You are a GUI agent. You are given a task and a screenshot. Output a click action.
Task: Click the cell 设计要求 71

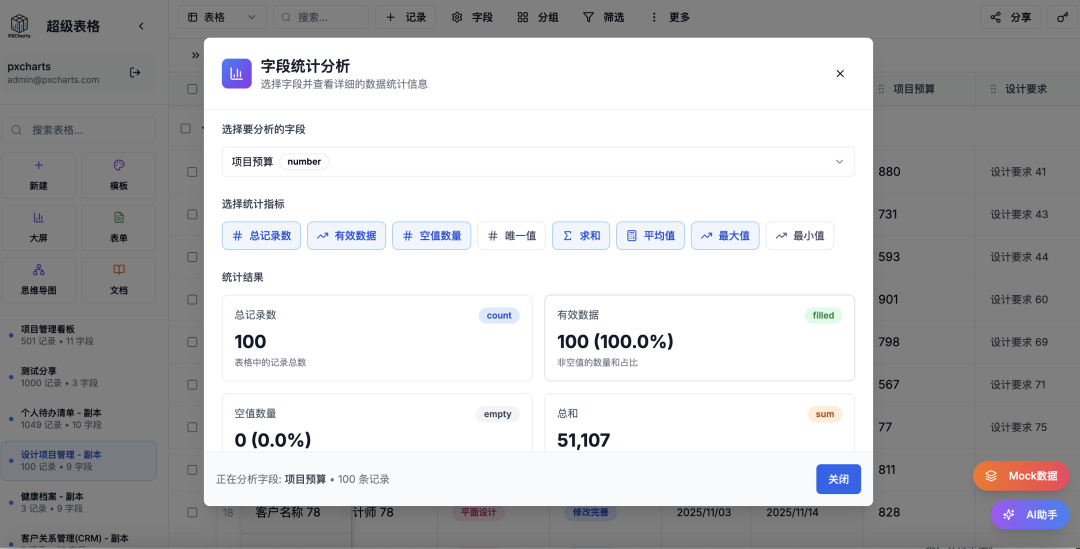click(x=1028, y=384)
